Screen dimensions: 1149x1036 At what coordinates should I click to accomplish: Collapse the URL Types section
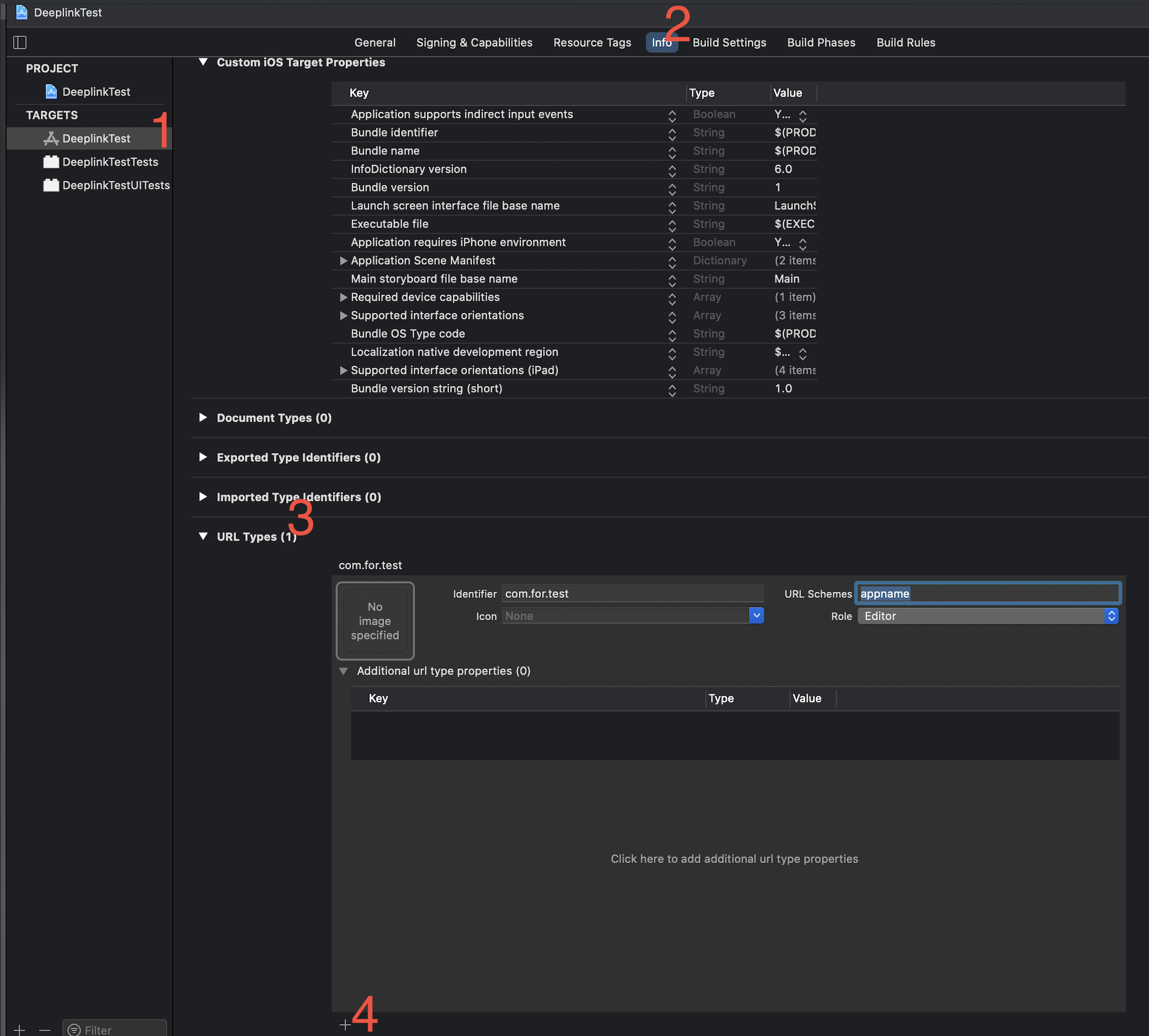[203, 536]
